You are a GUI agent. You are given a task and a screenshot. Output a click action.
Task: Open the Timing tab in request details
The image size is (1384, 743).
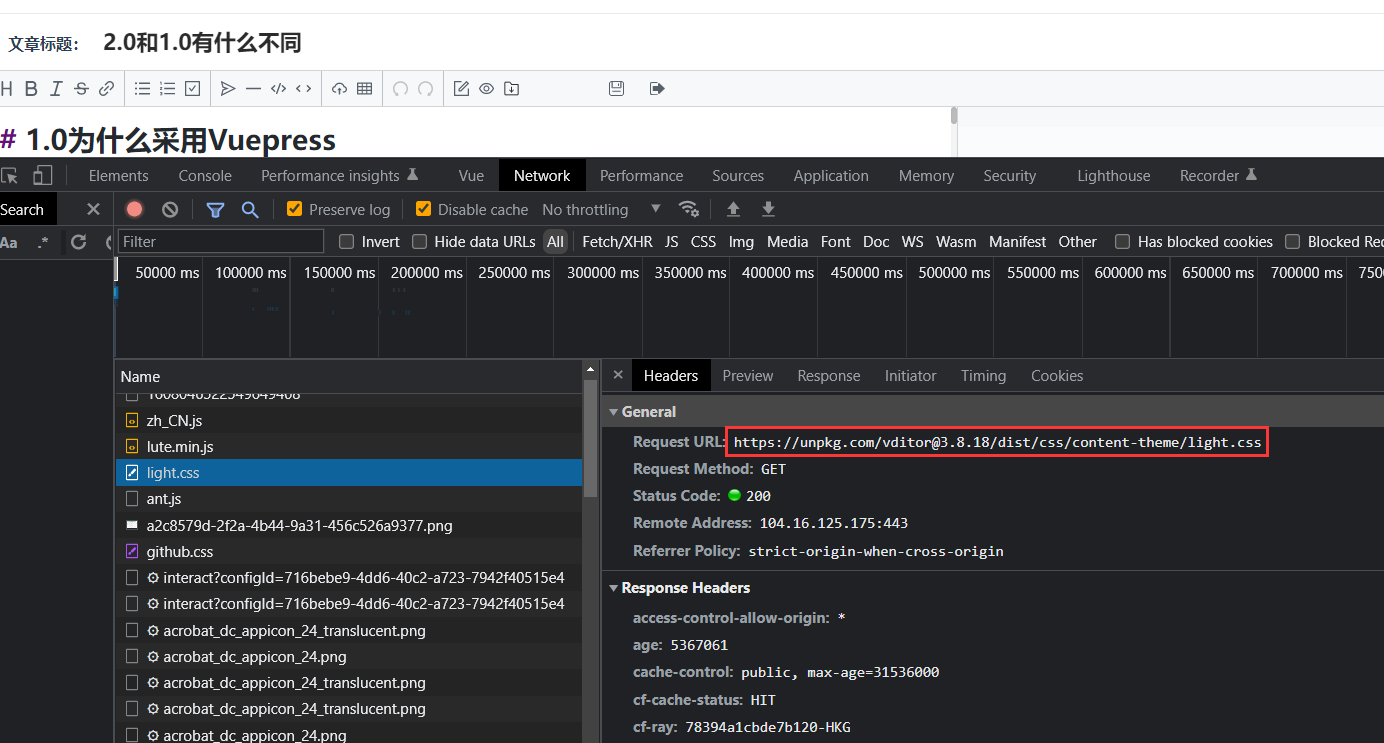click(983, 376)
